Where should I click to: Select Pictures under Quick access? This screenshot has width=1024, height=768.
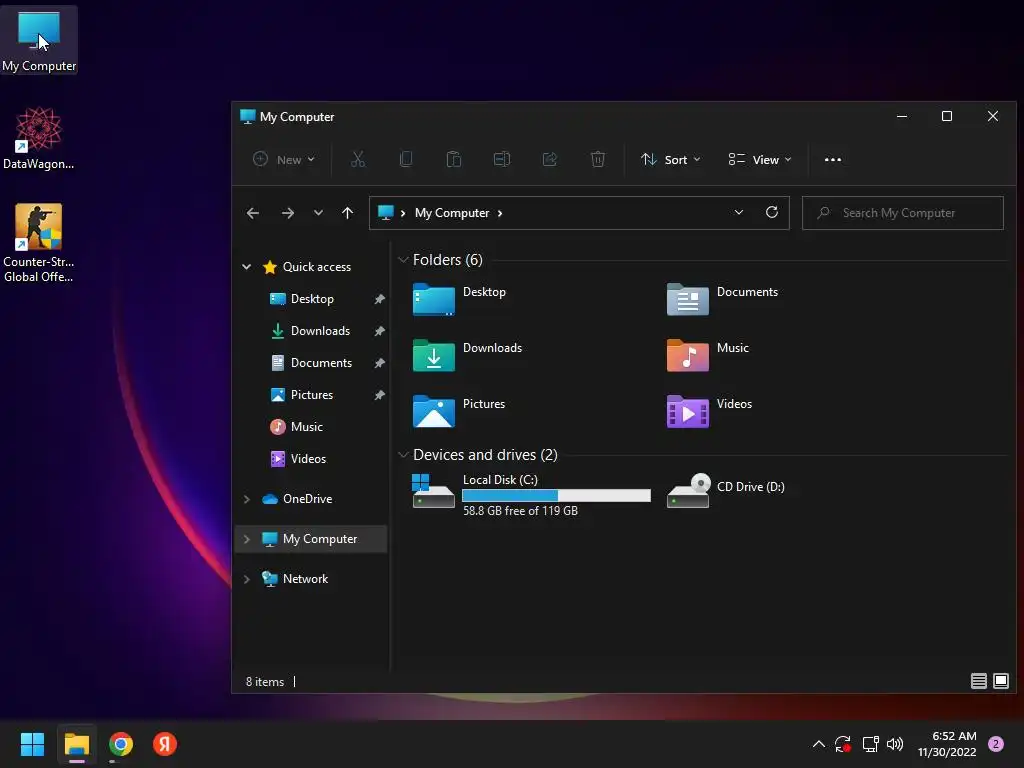point(312,394)
